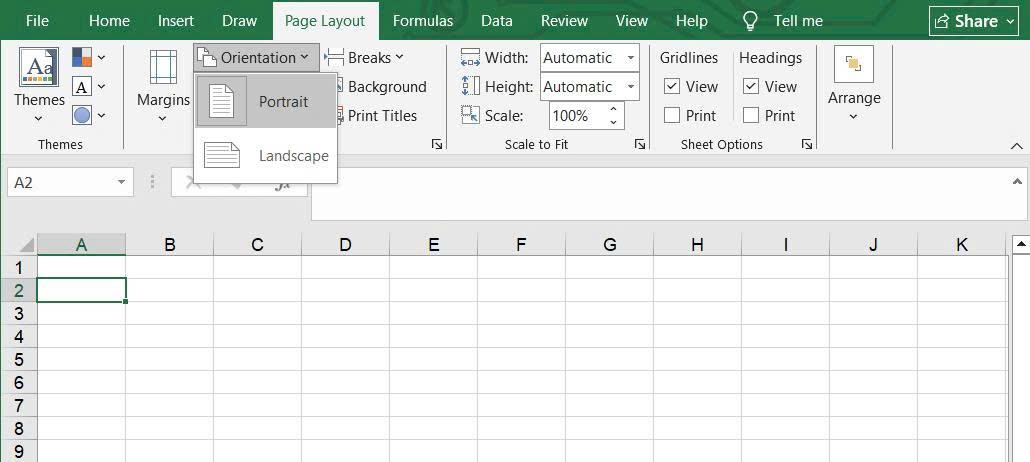Expand the formula bar chevron

click(1018, 181)
